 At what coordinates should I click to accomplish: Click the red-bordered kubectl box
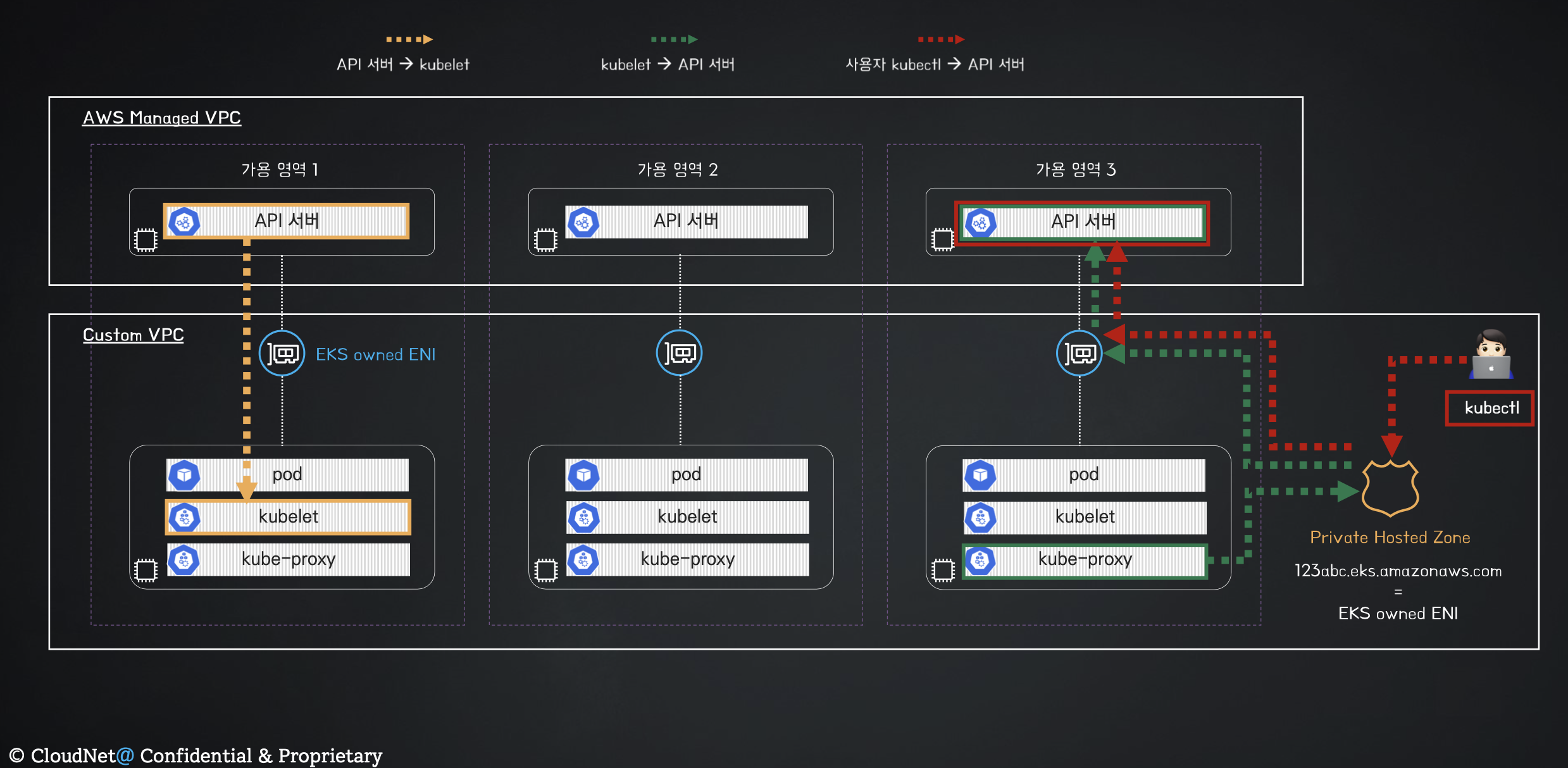click(1490, 408)
